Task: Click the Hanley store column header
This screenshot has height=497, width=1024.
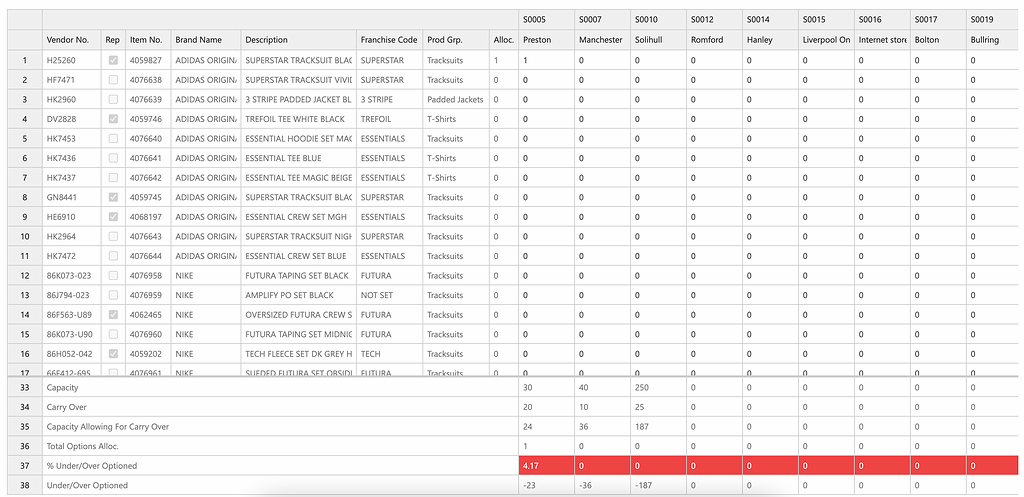Action: click(771, 40)
